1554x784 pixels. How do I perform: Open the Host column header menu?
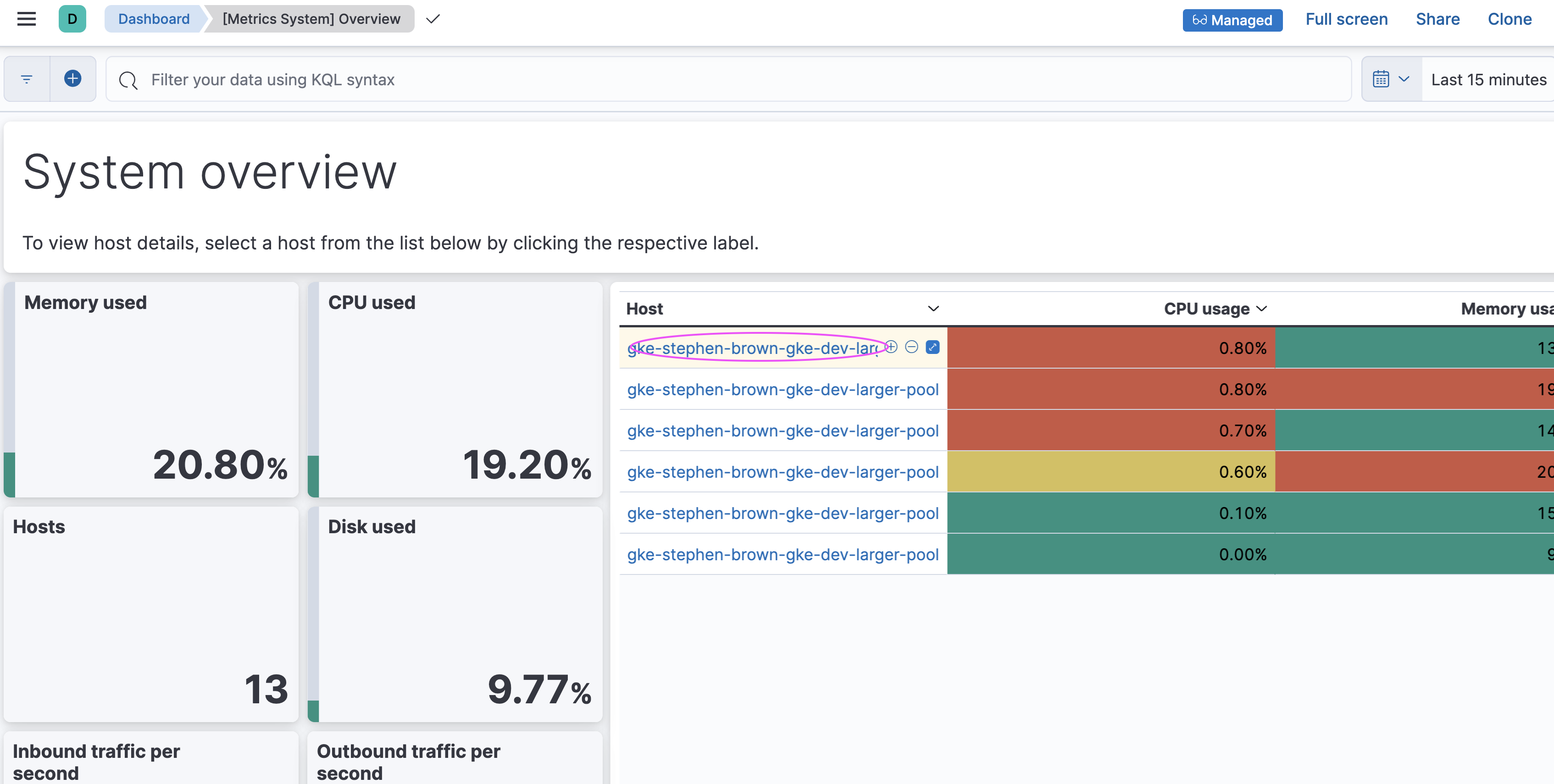[932, 309]
